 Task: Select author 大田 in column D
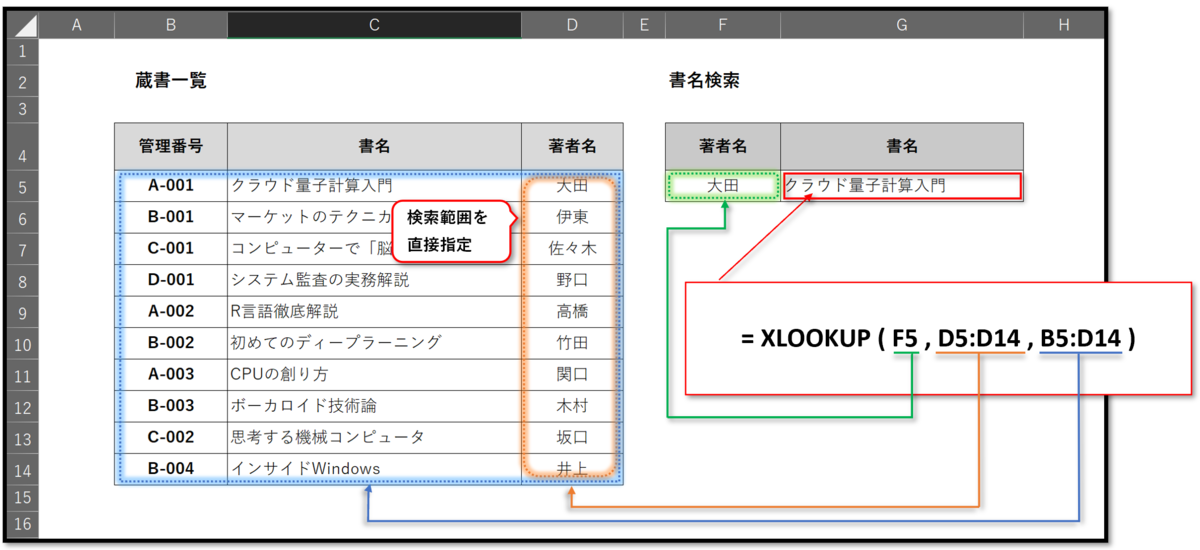(x=572, y=186)
